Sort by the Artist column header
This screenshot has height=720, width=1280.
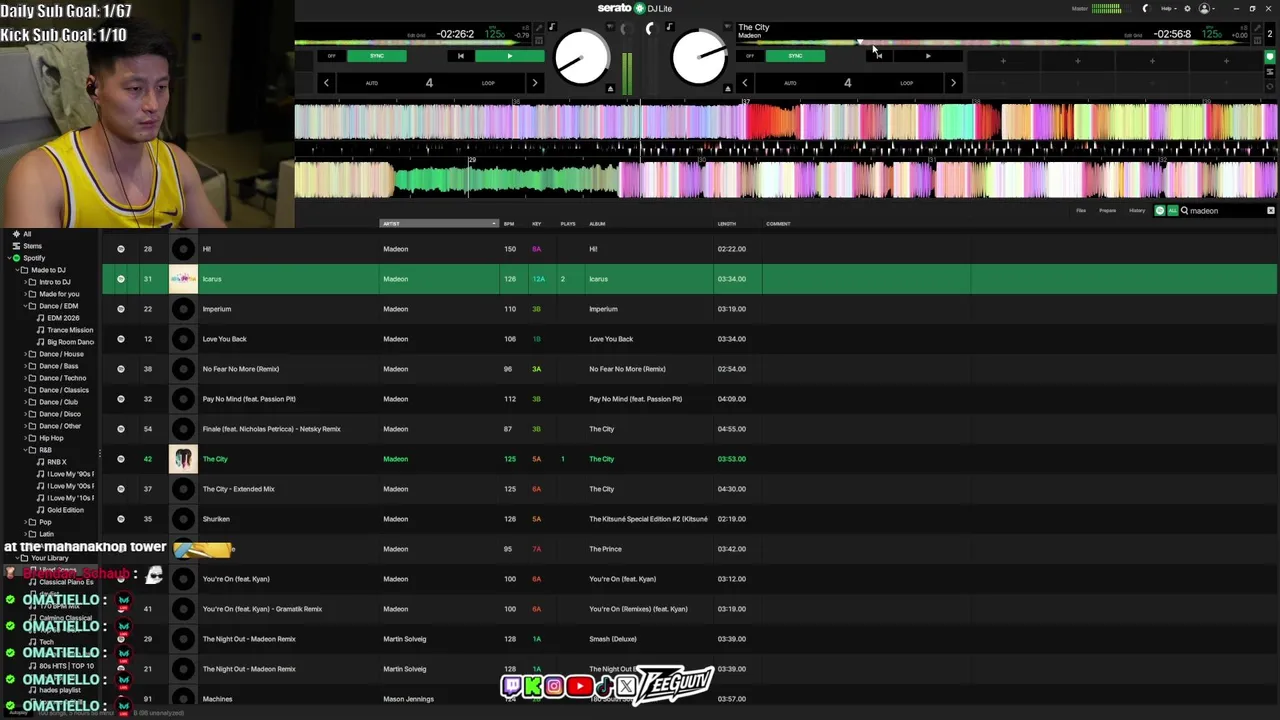click(438, 224)
